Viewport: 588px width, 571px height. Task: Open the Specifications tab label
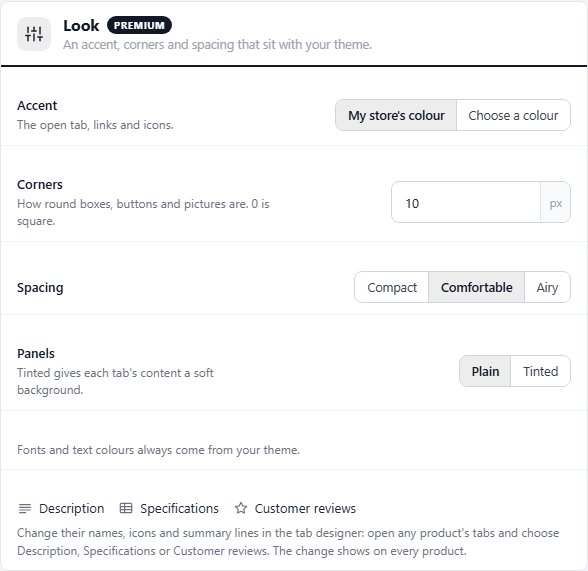[179, 508]
